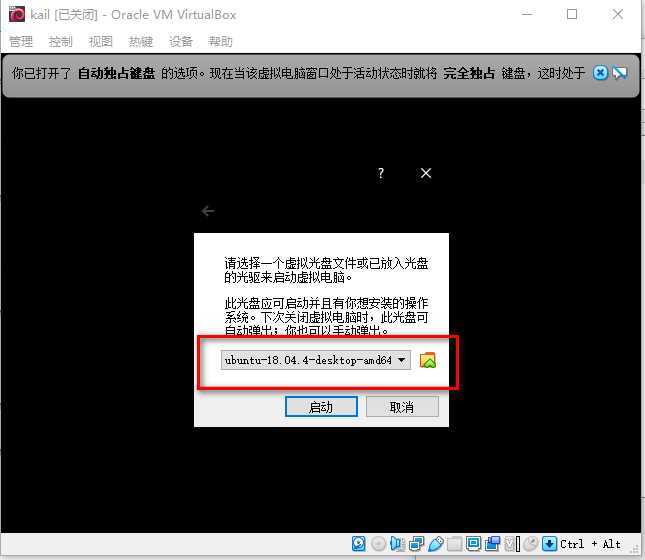The image size is (645, 560).
Task: Click the optical drive status icon
Action: coord(378,544)
